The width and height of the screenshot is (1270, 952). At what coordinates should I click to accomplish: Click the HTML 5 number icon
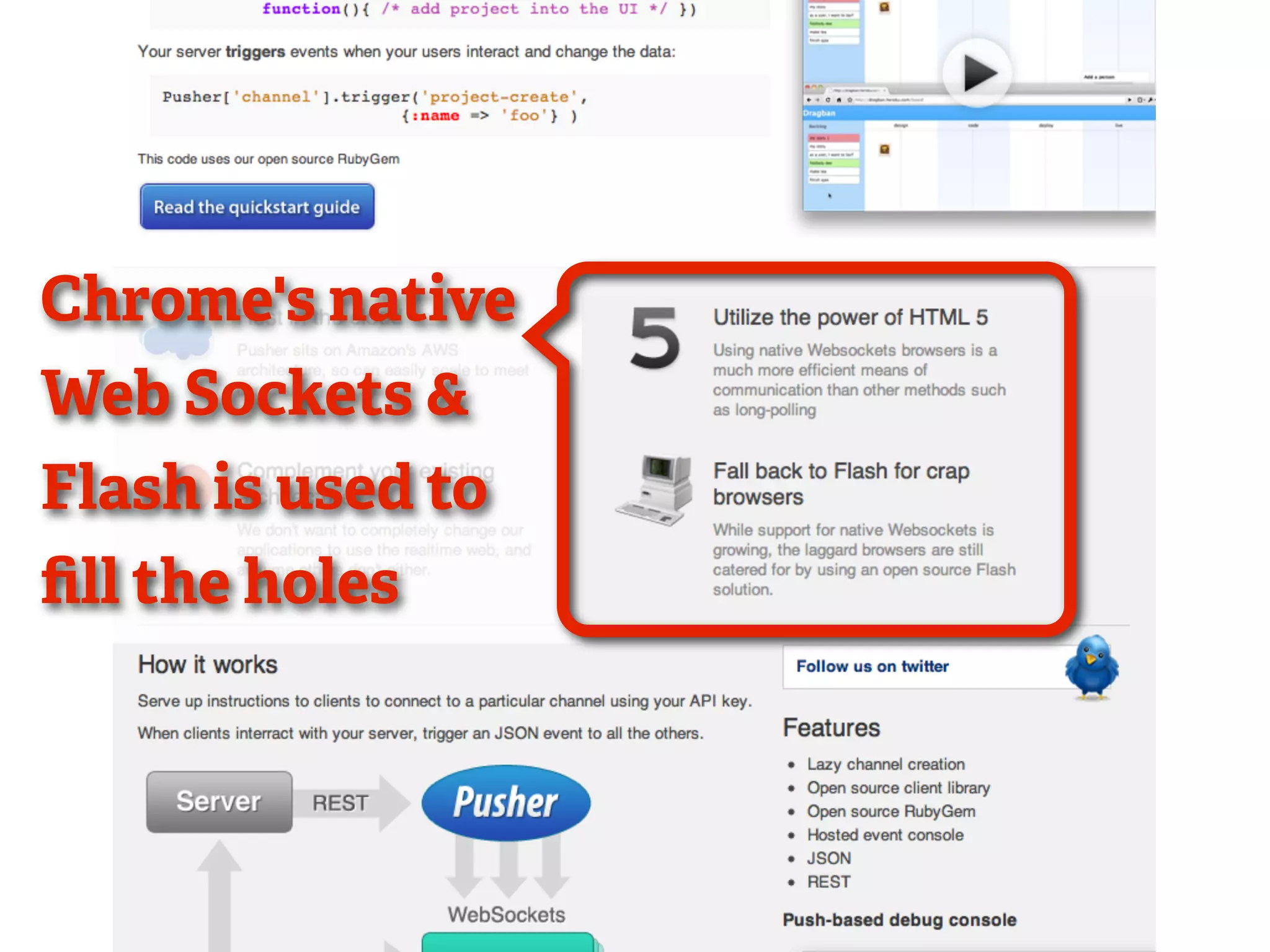pos(655,338)
